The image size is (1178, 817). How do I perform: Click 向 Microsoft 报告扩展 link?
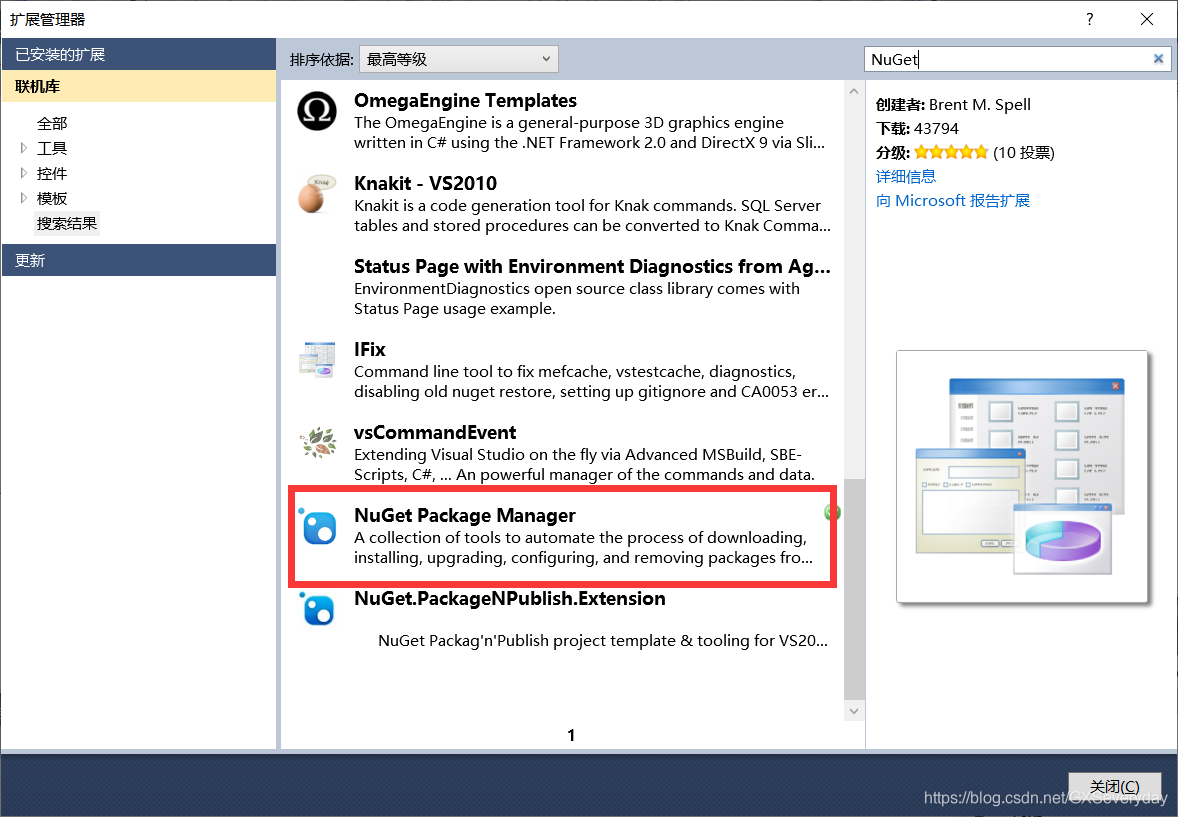952,200
